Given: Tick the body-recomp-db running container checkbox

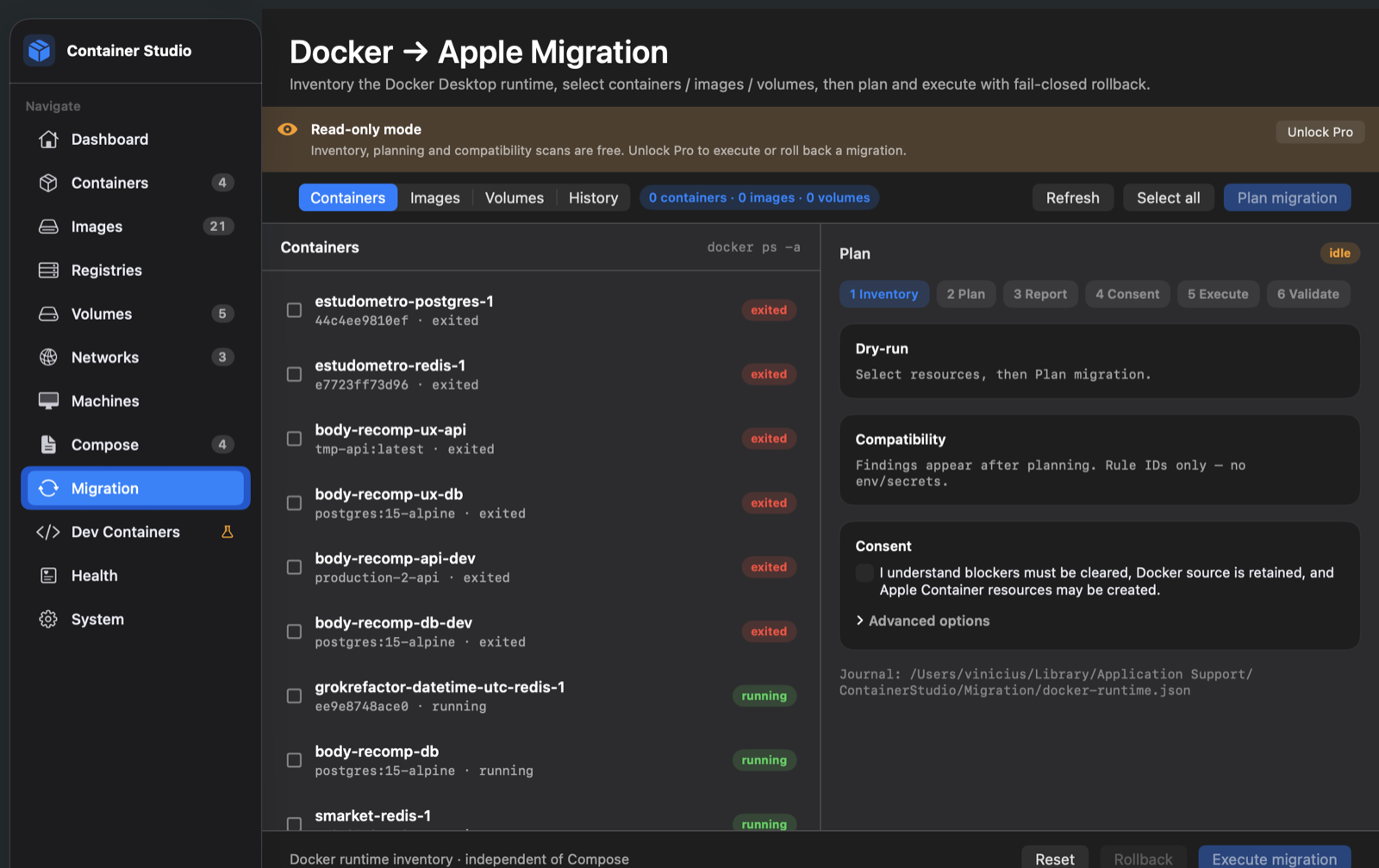Looking at the screenshot, I should tap(294, 760).
